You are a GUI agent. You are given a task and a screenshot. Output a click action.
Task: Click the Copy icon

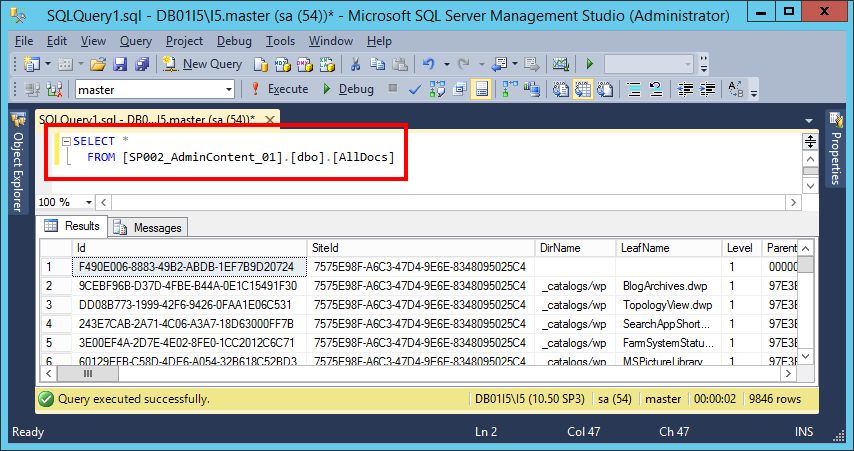377,64
